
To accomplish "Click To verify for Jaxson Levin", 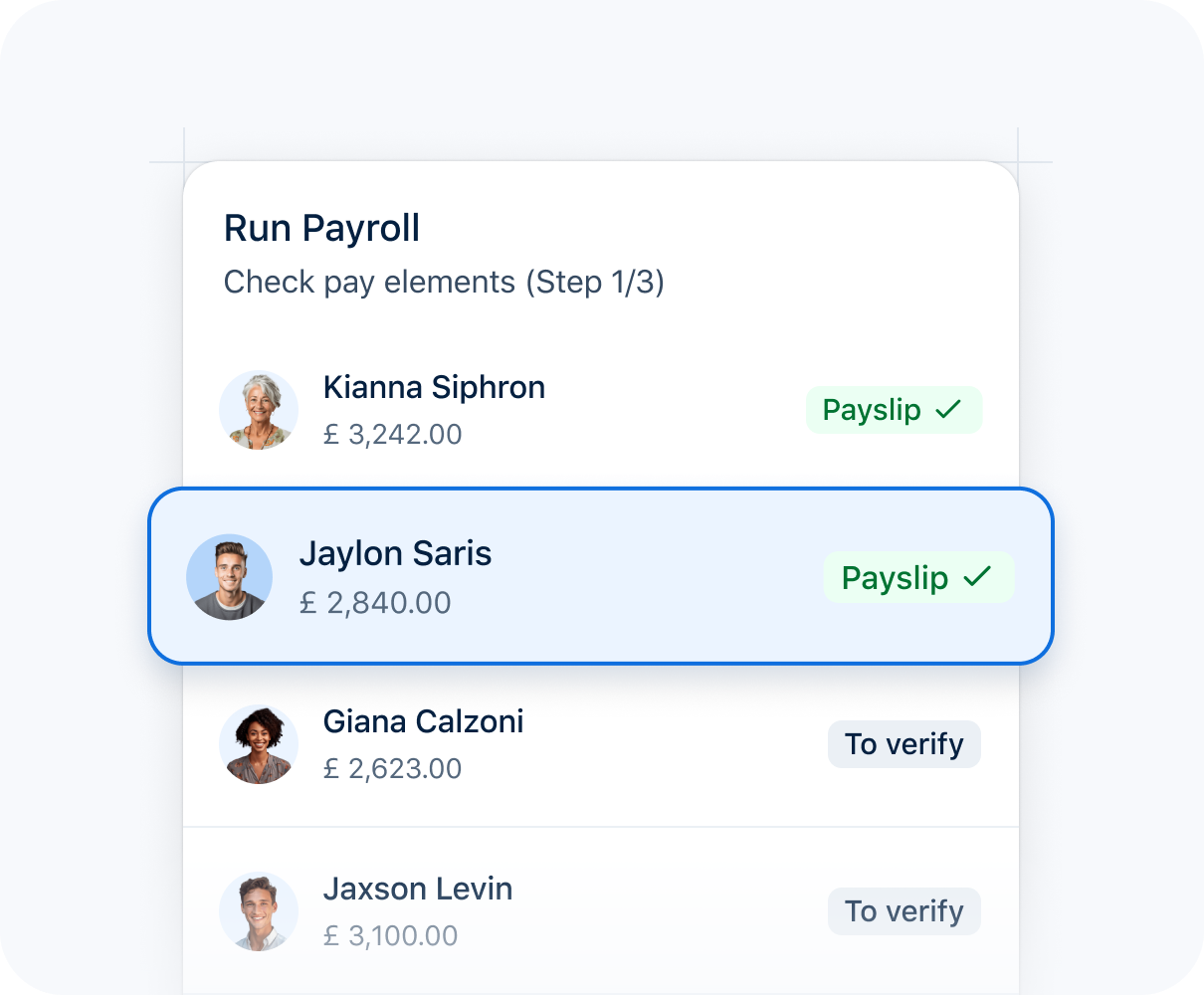I will 904,911.
